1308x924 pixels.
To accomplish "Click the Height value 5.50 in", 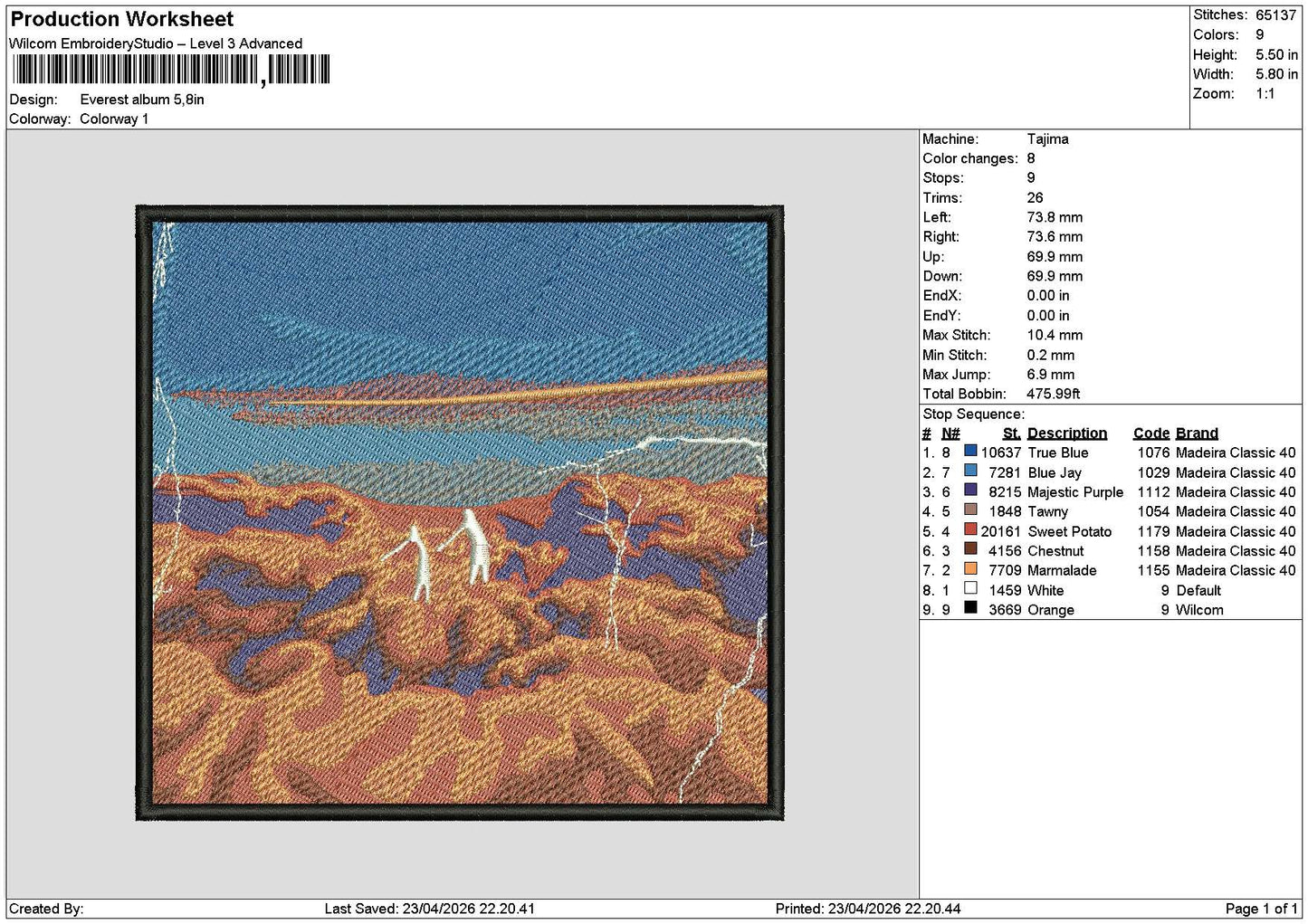I will pos(1276,55).
